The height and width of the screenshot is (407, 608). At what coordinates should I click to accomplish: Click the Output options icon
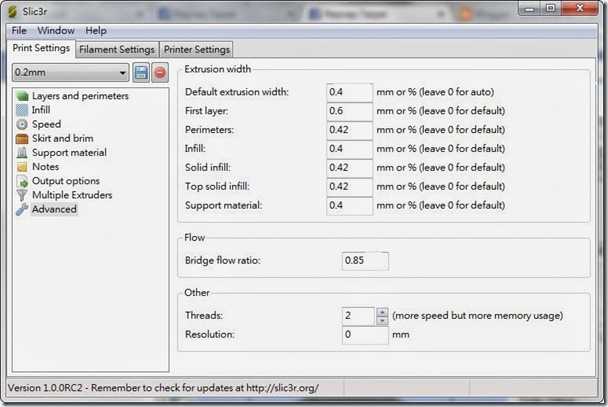(x=22, y=181)
